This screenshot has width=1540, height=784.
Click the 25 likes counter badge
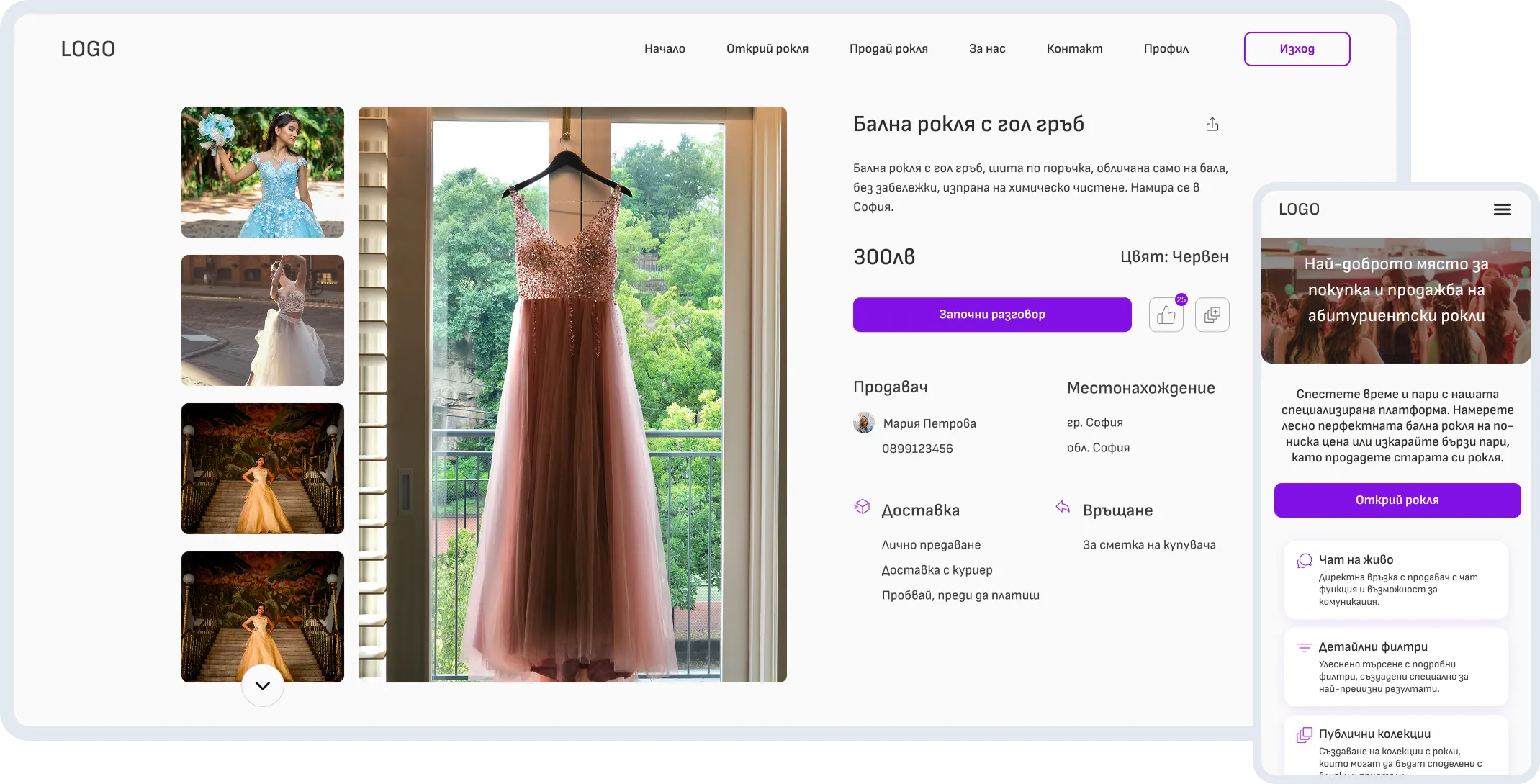coord(1181,299)
